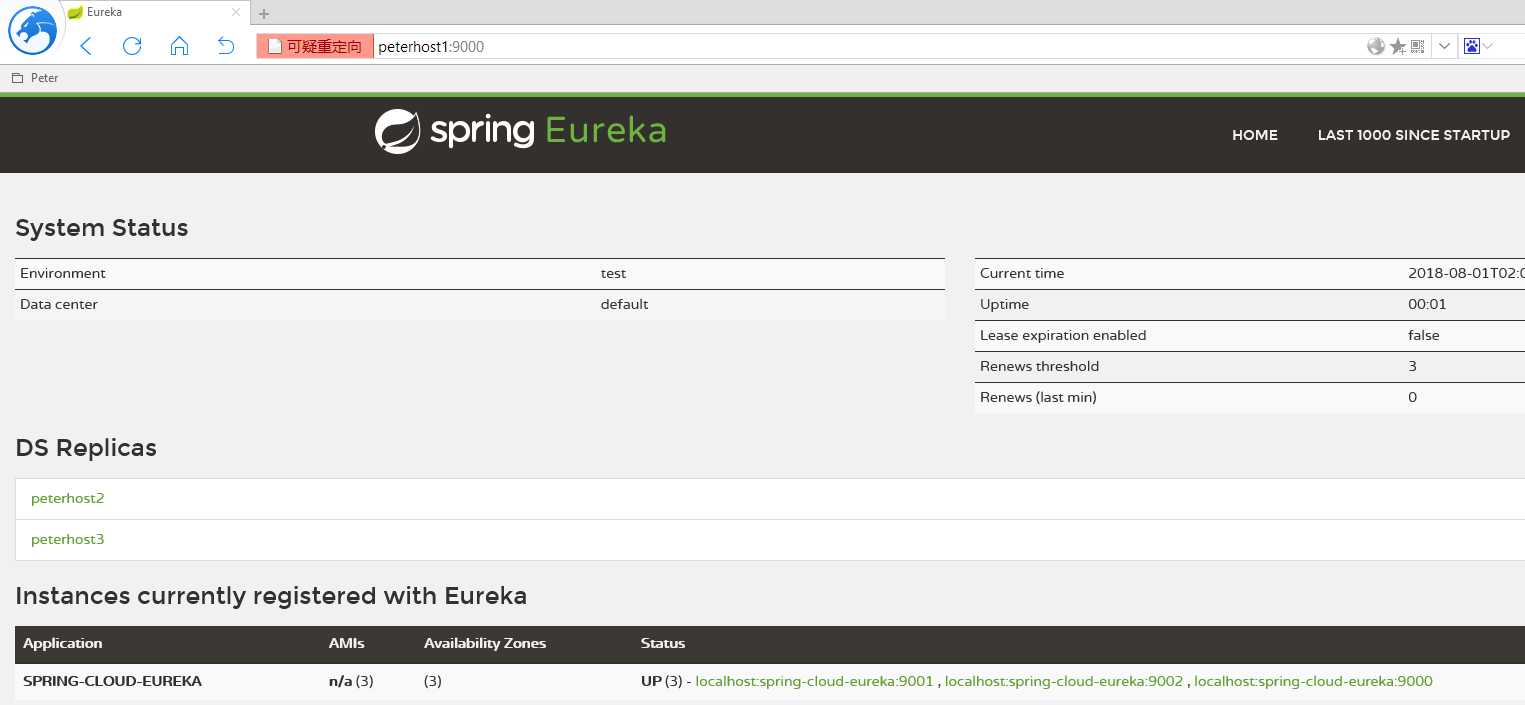Click the Application column header
This screenshot has height=705, width=1525.
point(63,643)
